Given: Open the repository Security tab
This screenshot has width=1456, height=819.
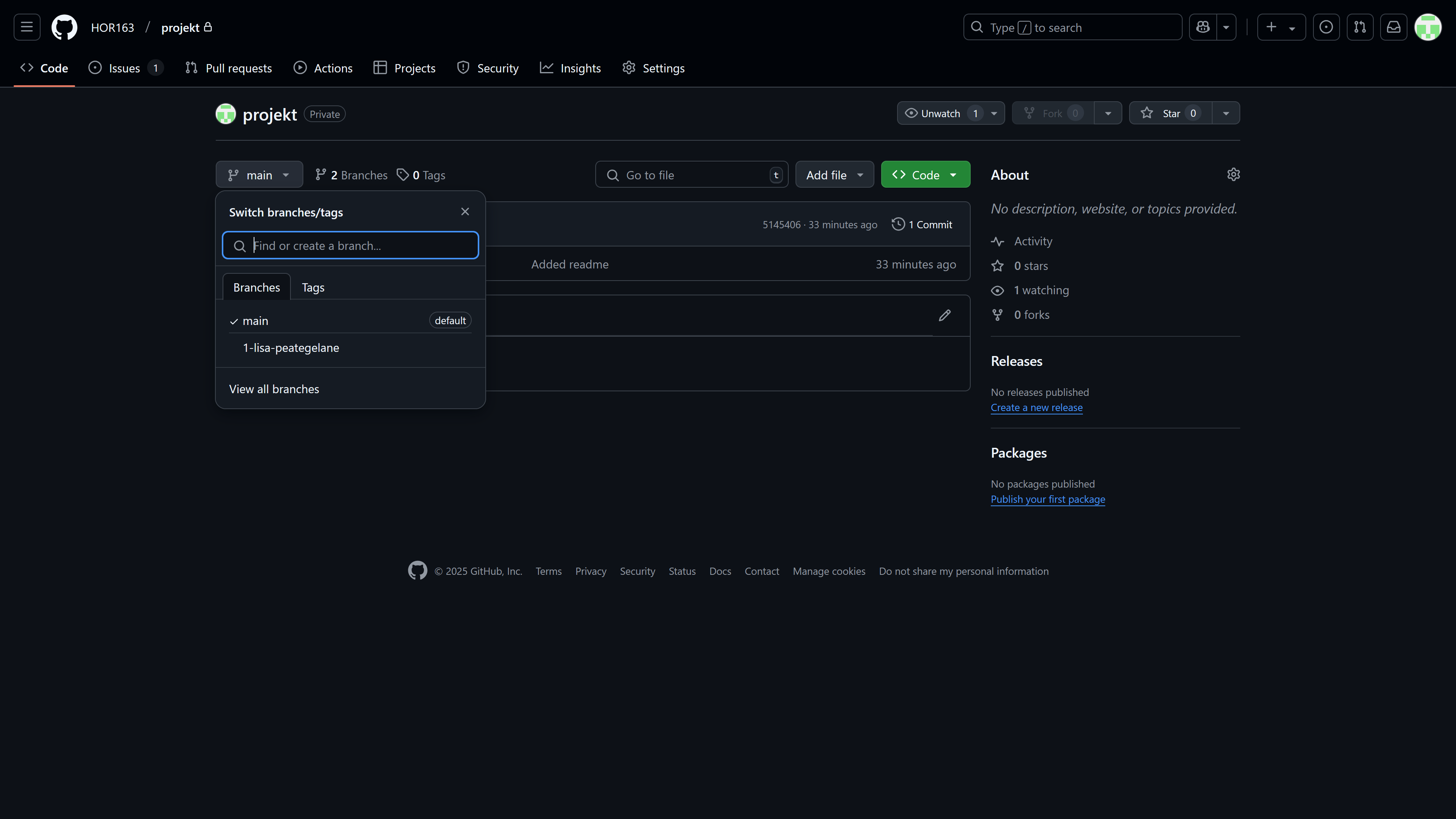Looking at the screenshot, I should tap(487, 68).
